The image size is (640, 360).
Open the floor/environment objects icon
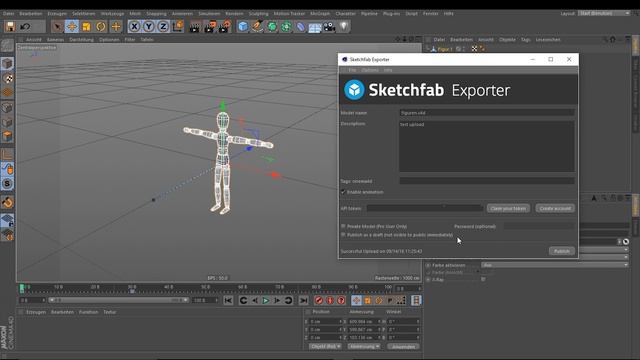click(x=315, y=27)
